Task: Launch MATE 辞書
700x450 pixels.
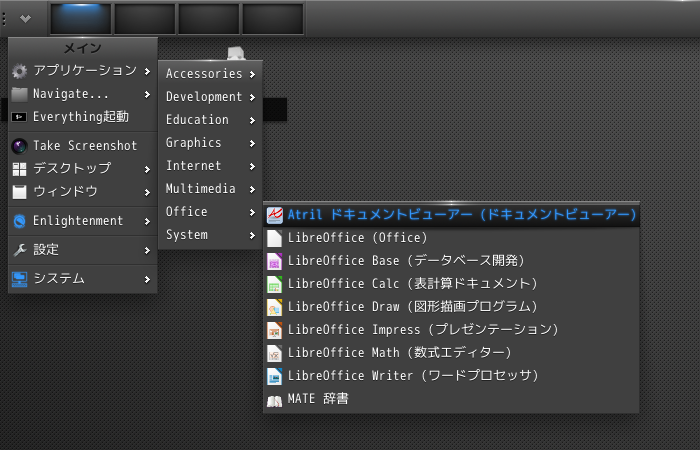Action: [x=451, y=399]
